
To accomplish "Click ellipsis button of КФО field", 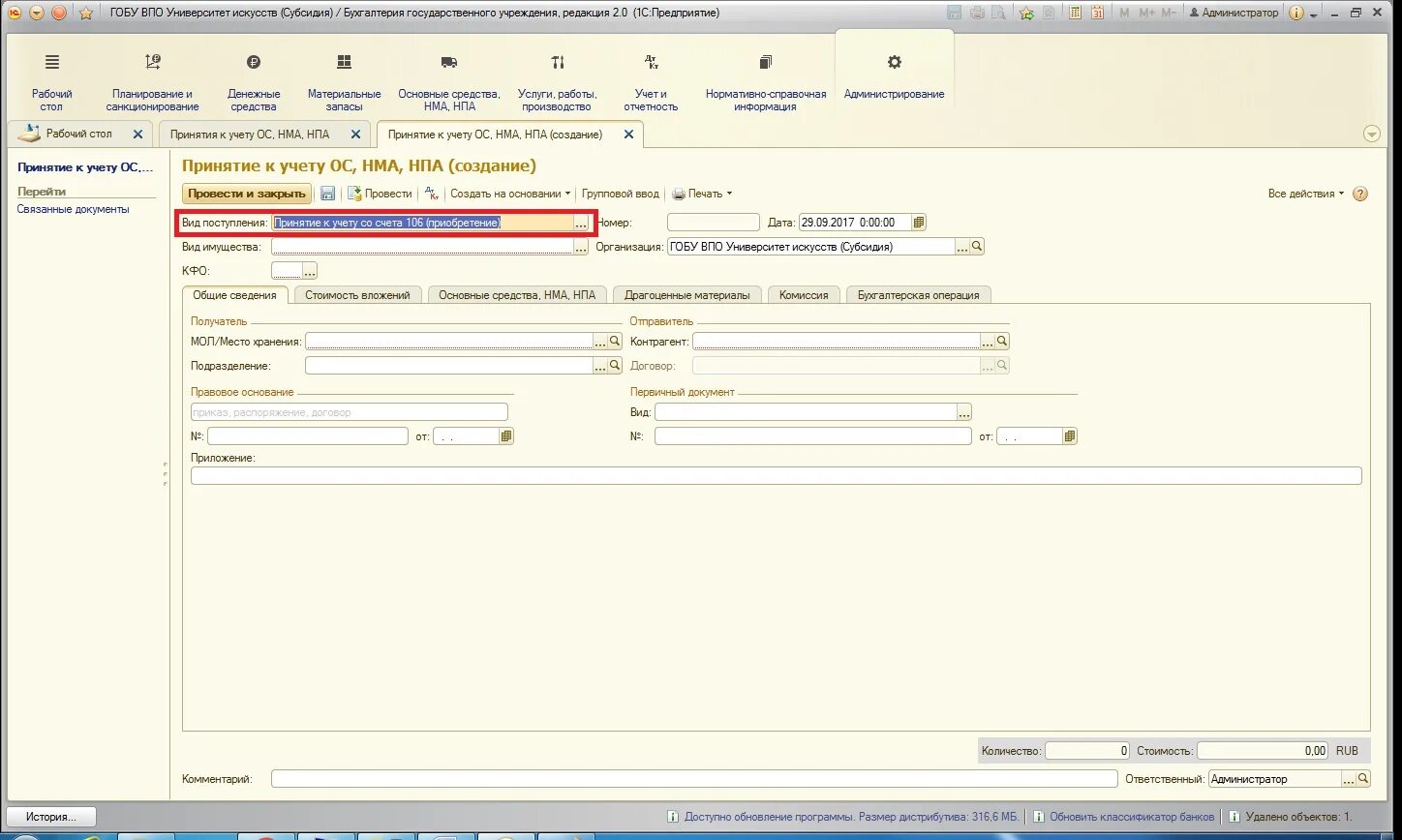I will (310, 271).
